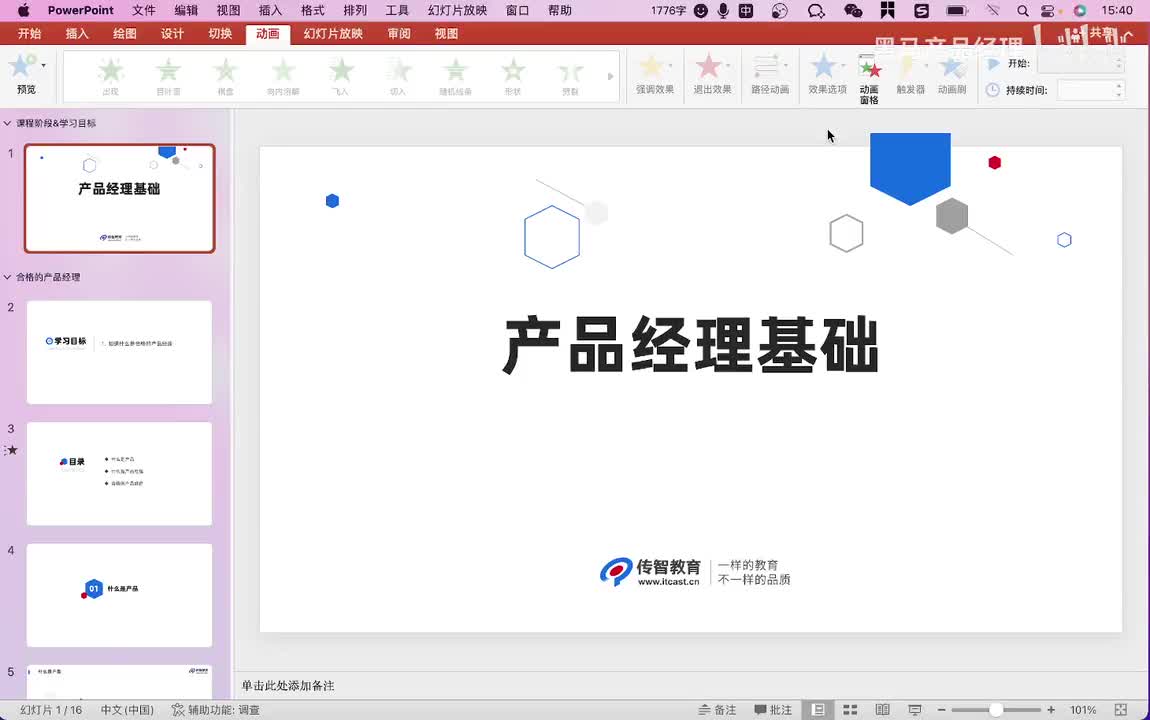Open the Format (格式) menu in menu bar
The image size is (1150, 720).
pyautogui.click(x=312, y=10)
